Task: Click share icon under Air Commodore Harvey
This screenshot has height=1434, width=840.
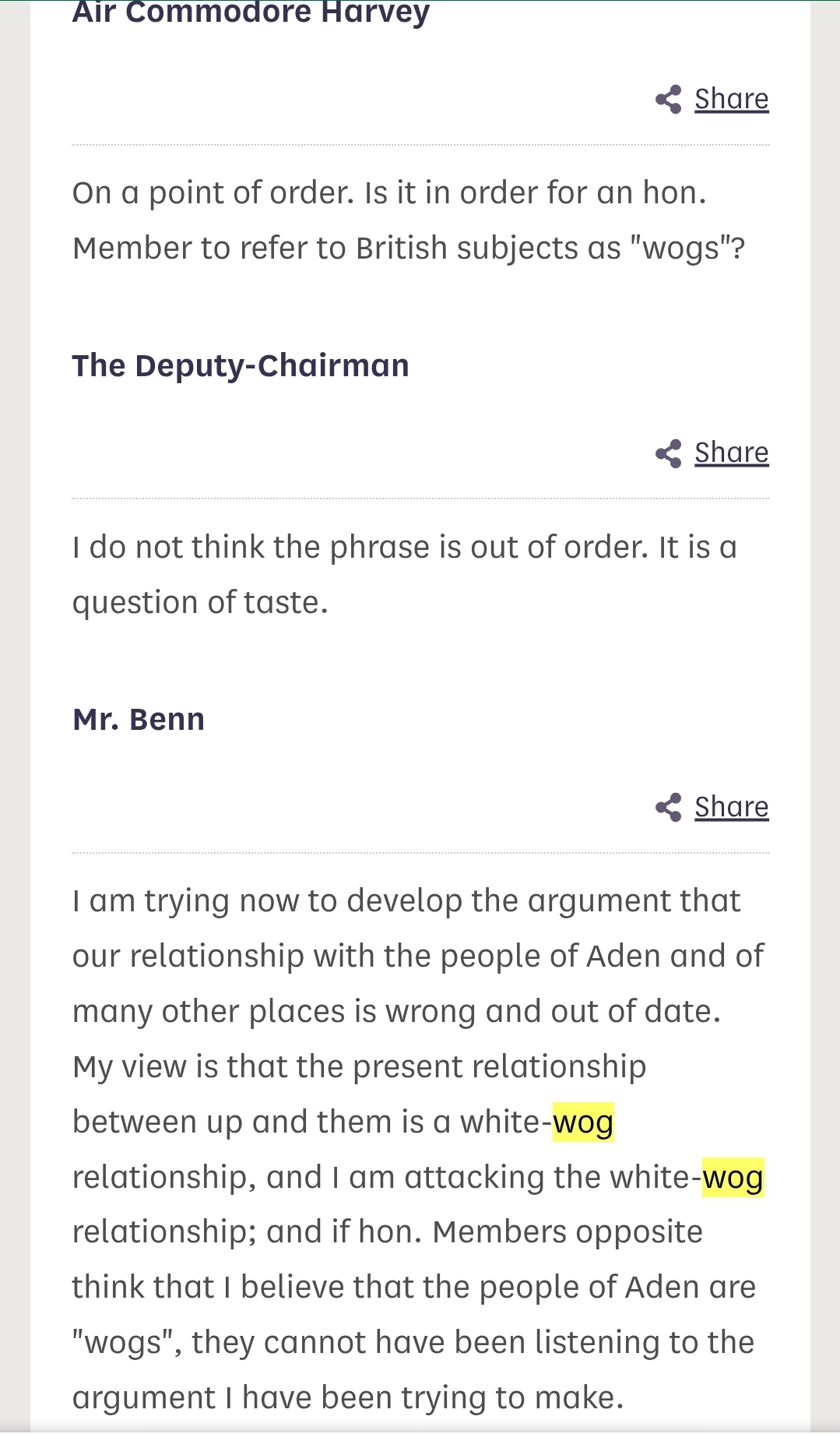Action: tap(668, 100)
